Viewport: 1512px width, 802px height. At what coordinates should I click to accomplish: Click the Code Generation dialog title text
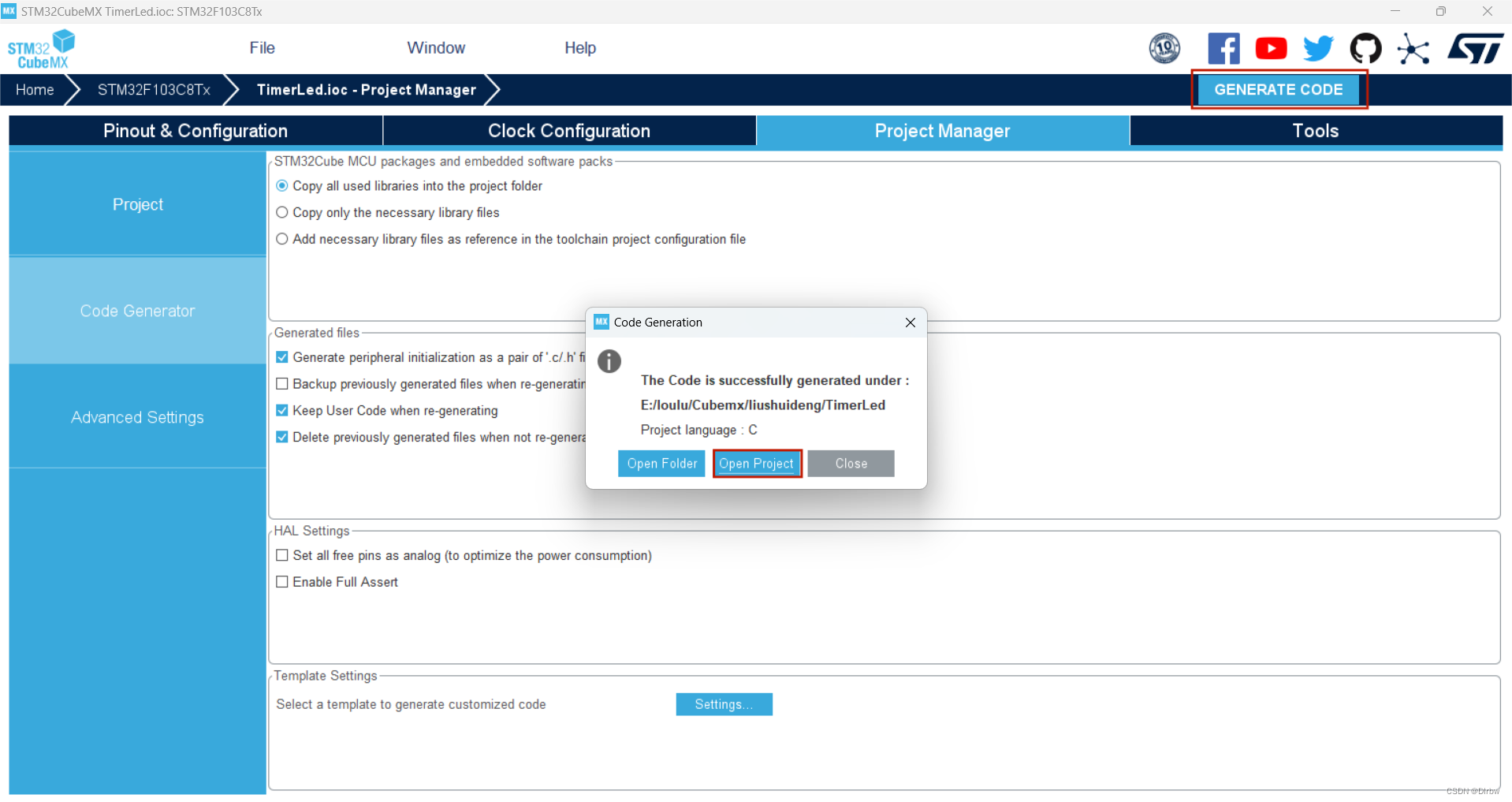658,323
